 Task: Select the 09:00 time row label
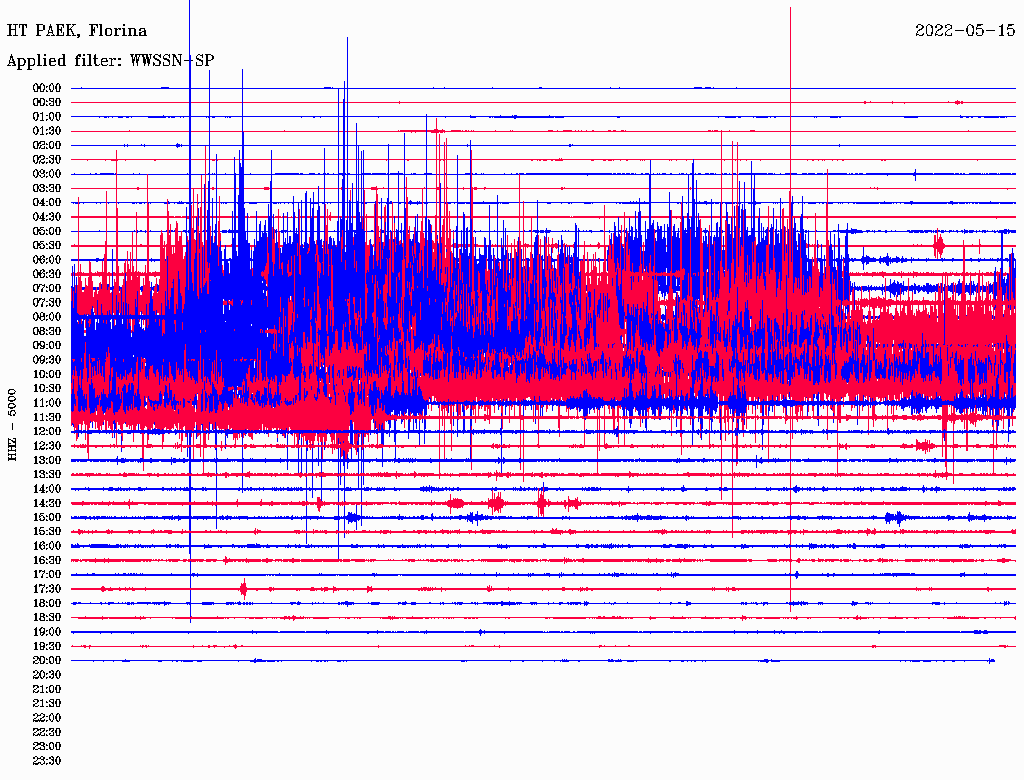pyautogui.click(x=47, y=346)
